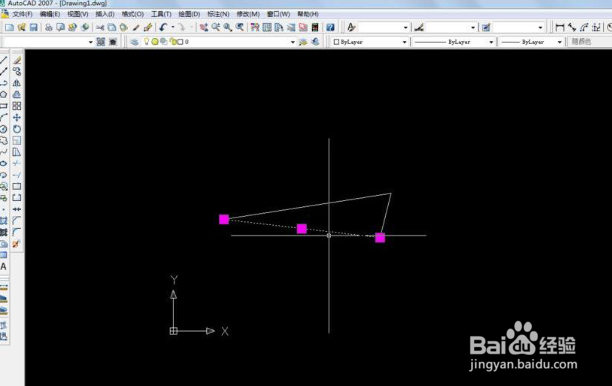612x386 pixels.
Task: Expand the ByLayer color dropdown
Action: pyautogui.click(x=404, y=42)
